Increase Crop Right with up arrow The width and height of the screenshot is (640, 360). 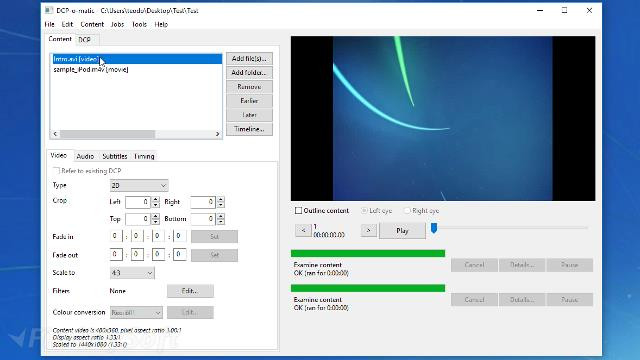(221, 199)
